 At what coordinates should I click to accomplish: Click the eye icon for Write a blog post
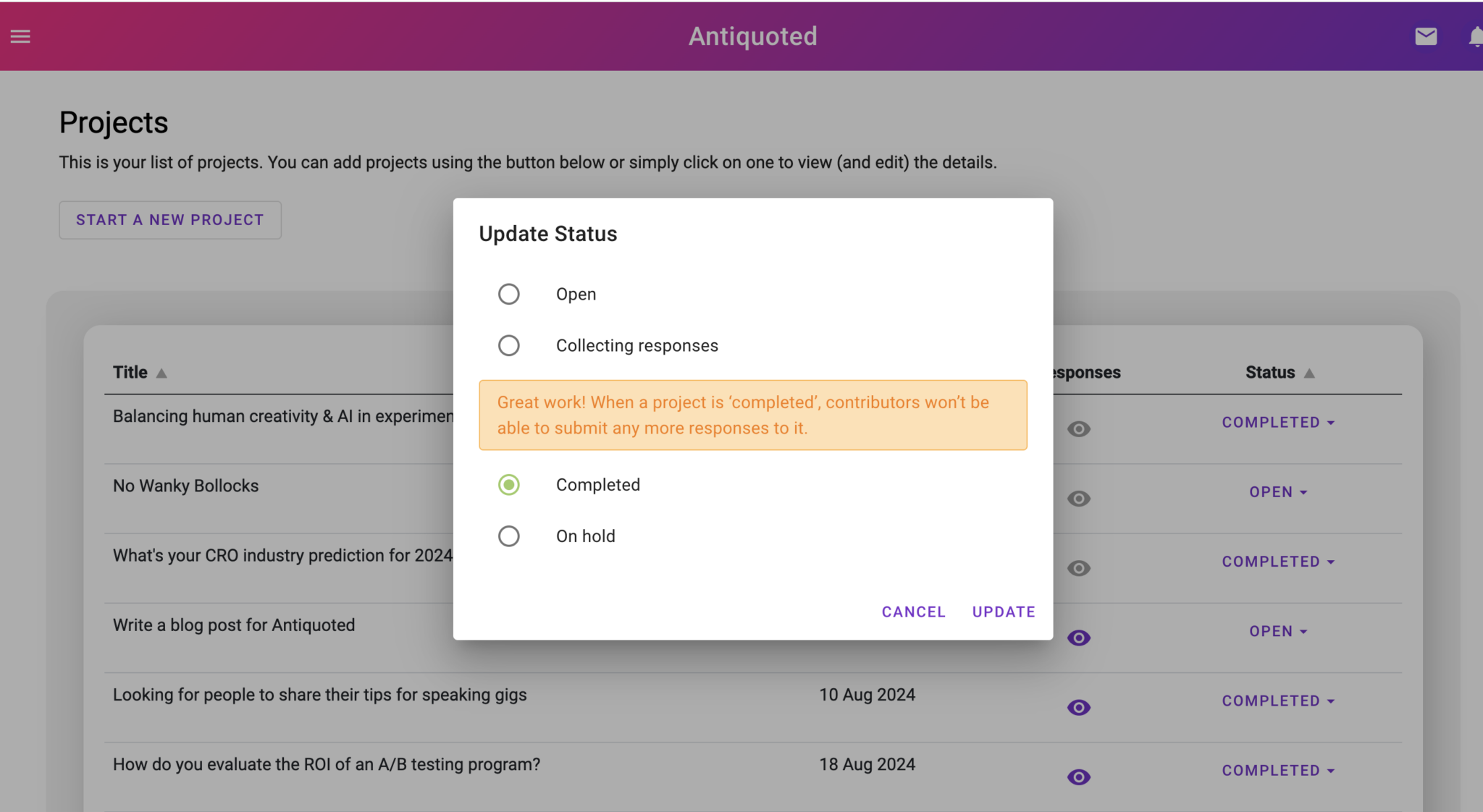coord(1079,636)
